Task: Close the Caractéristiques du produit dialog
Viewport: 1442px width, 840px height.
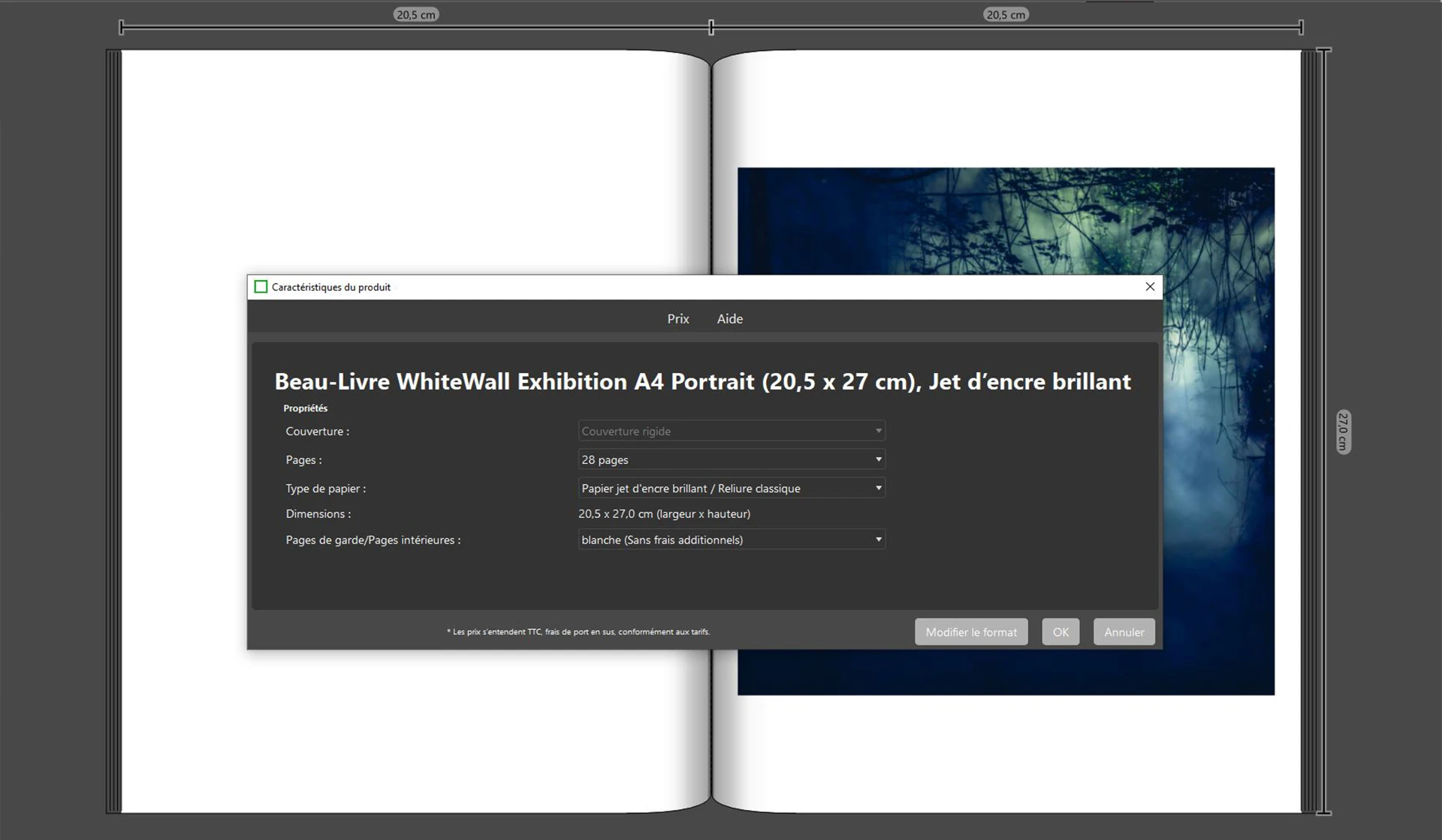Action: coord(1150,287)
